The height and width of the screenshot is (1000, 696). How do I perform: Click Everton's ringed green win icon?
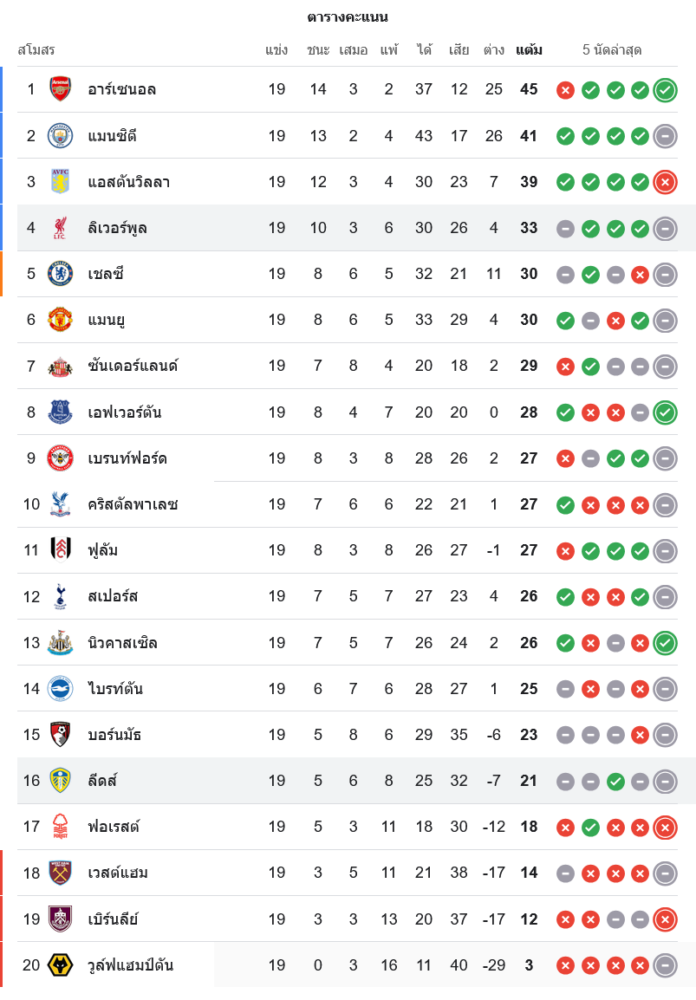665,412
